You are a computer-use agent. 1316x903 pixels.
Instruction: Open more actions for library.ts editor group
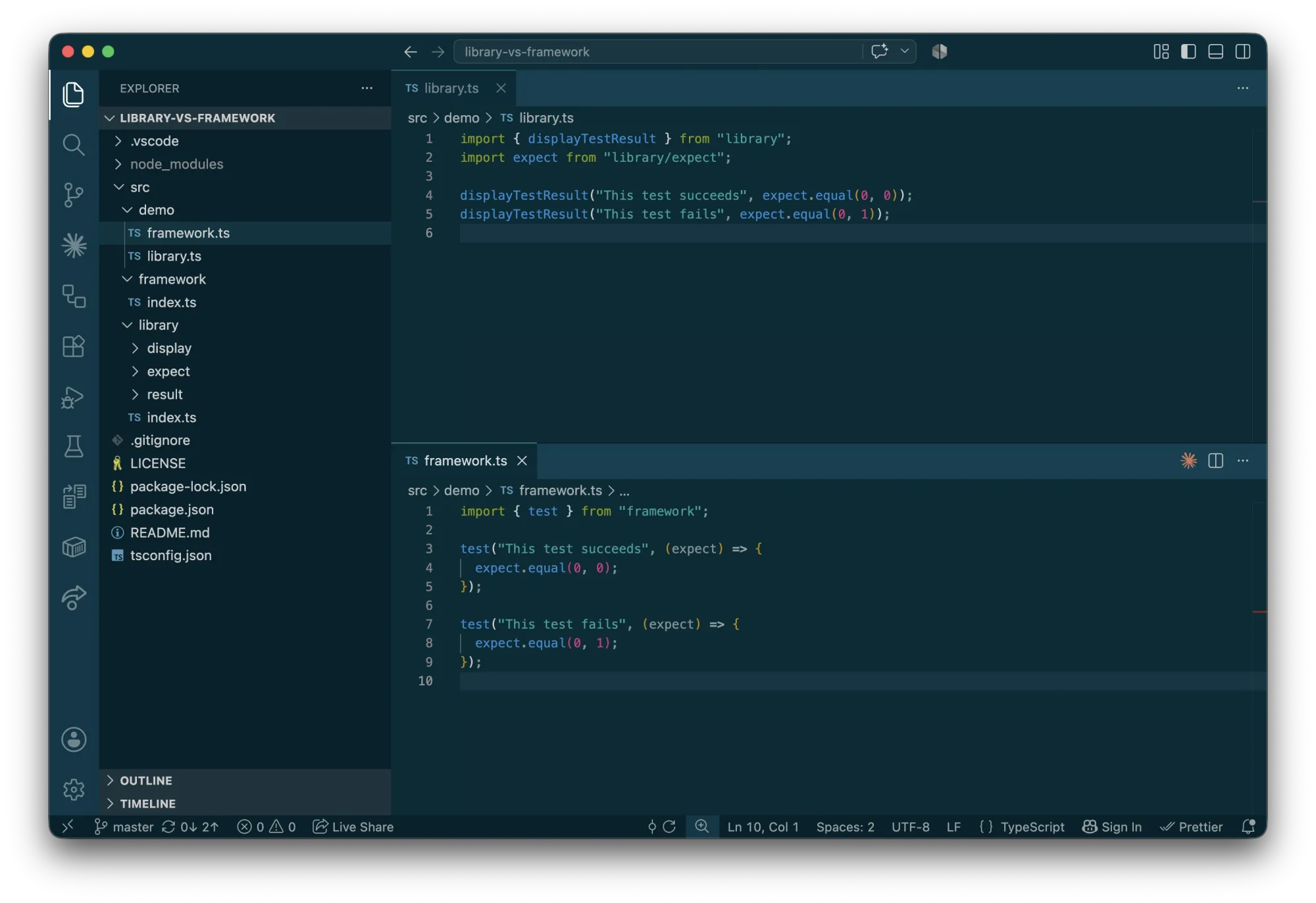click(1243, 88)
